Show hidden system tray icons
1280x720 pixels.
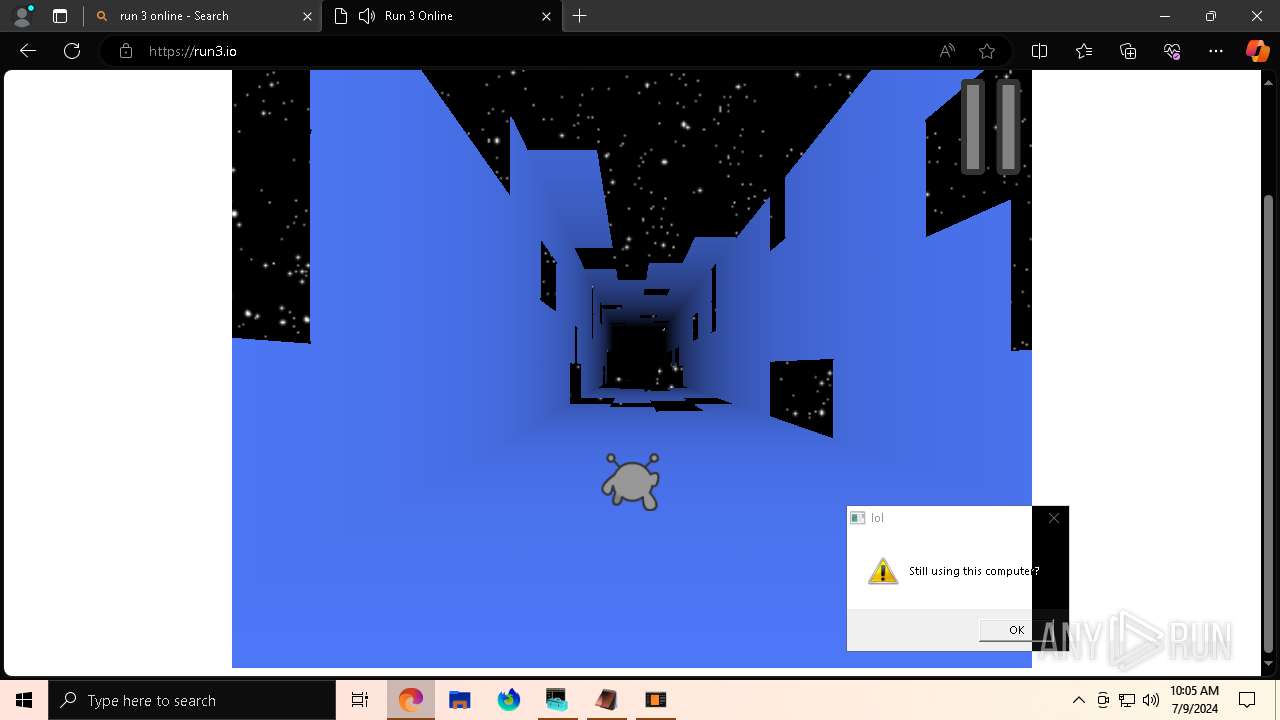coord(1078,700)
